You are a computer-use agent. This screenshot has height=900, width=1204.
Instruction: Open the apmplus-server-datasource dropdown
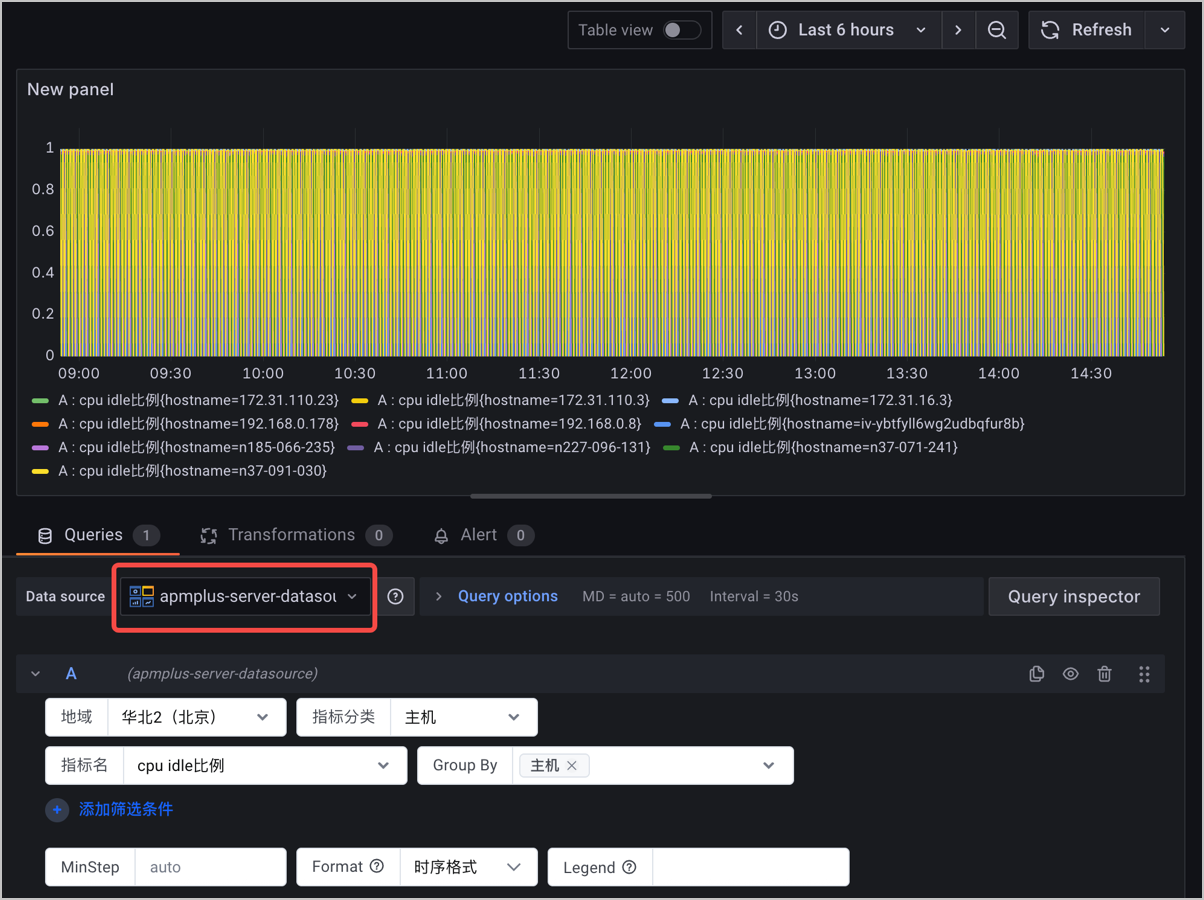(x=245, y=597)
